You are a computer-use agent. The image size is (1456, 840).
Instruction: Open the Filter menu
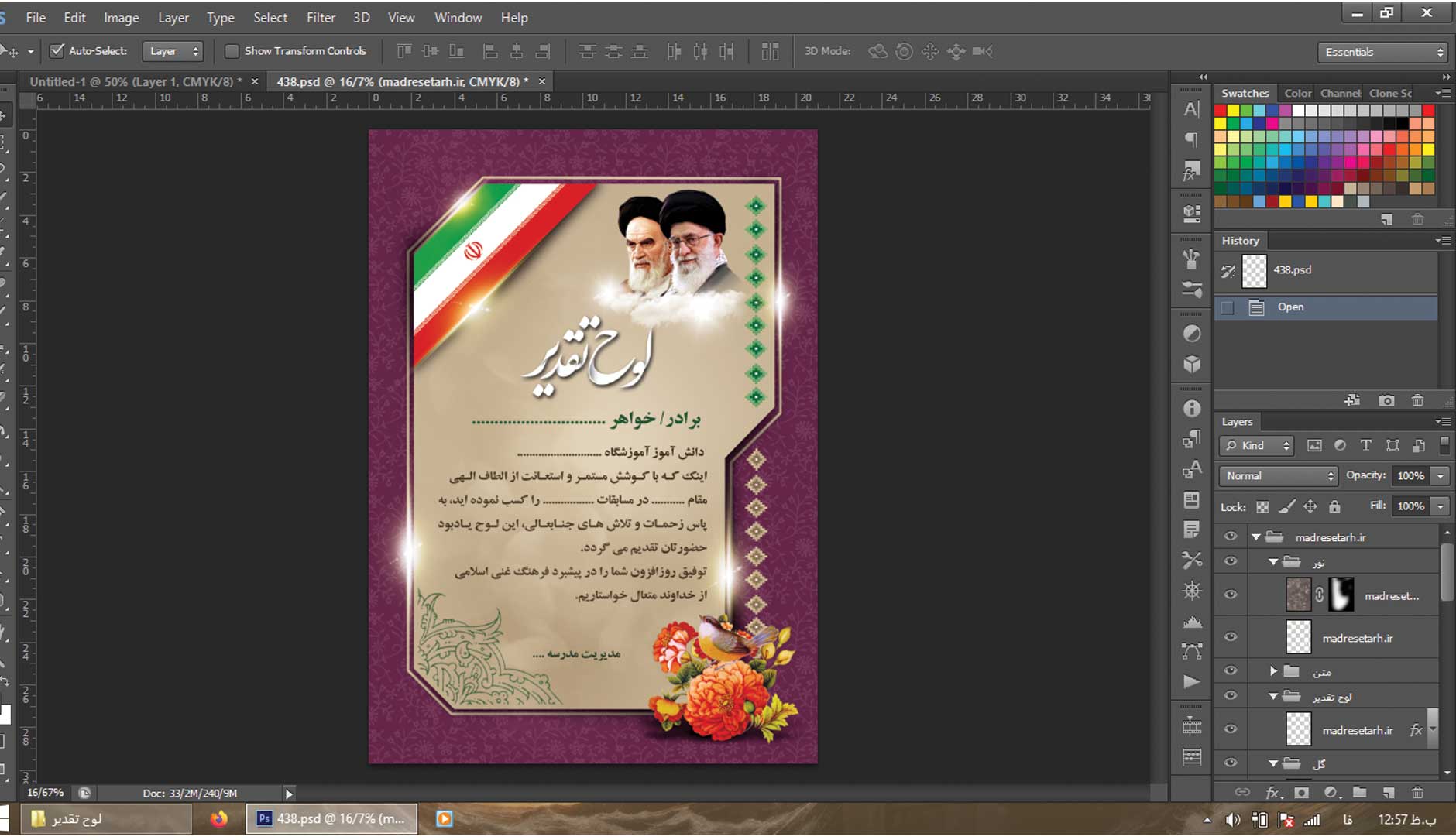click(x=321, y=17)
